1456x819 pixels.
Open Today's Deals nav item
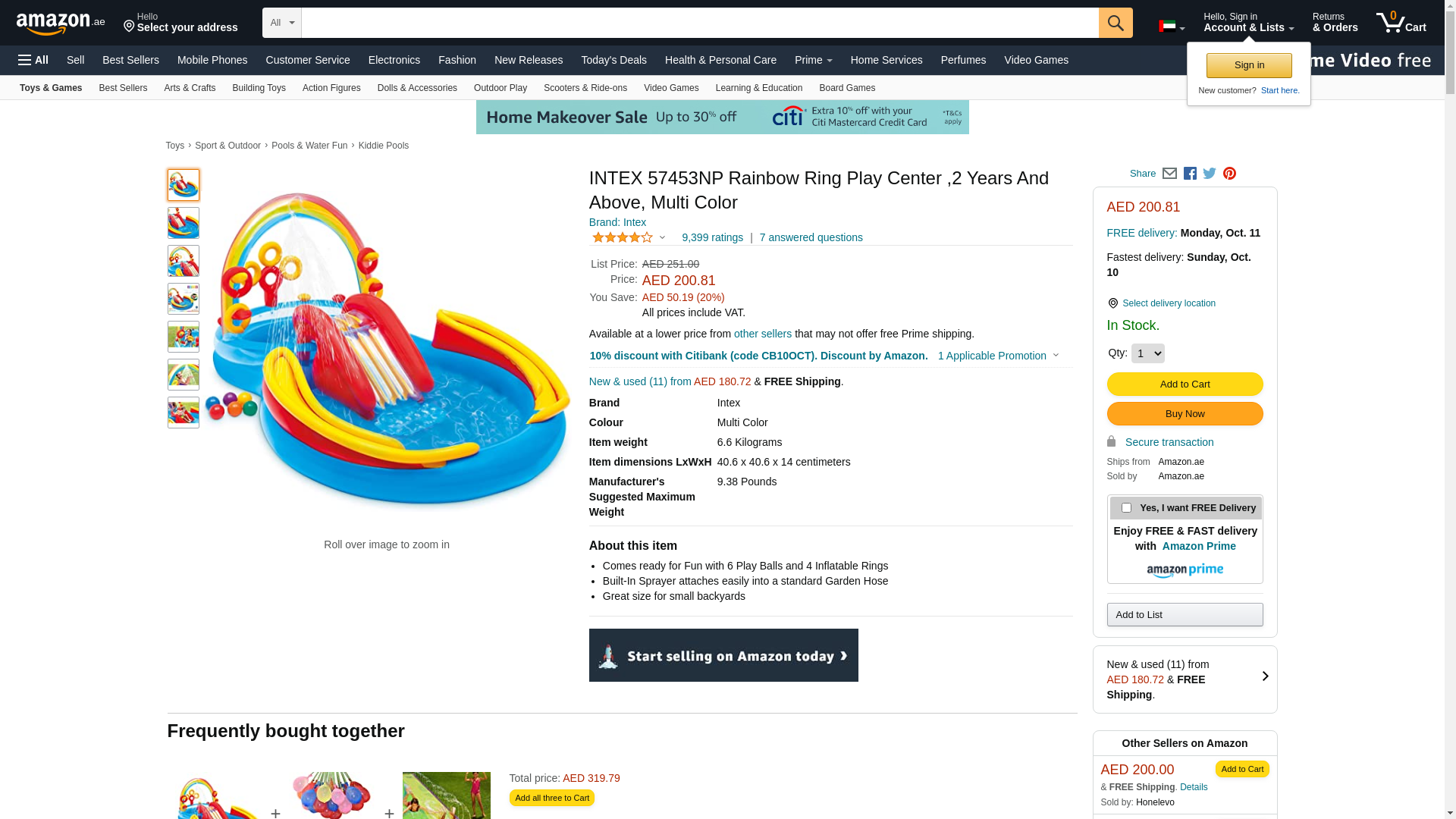coord(613,60)
